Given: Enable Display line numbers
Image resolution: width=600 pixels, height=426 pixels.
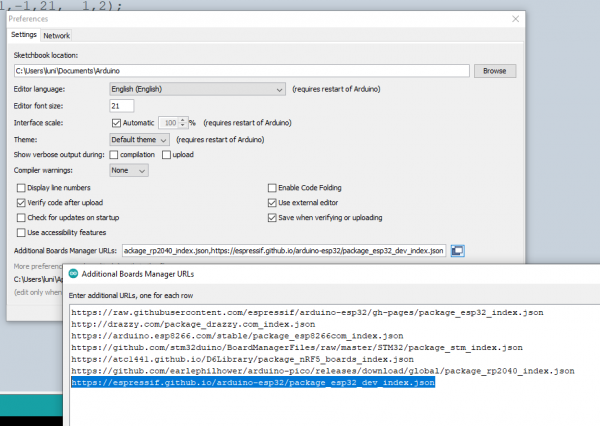Looking at the screenshot, I should coord(22,188).
